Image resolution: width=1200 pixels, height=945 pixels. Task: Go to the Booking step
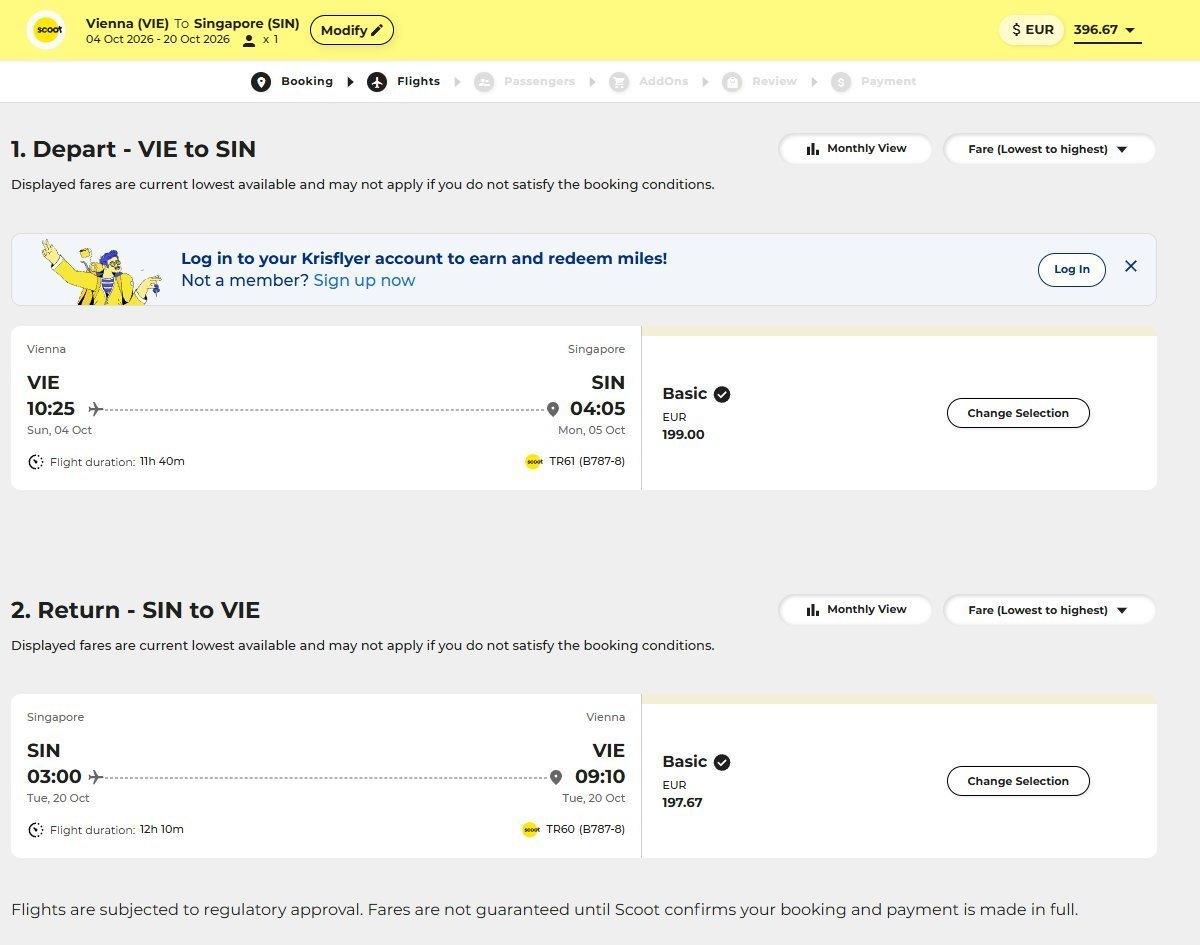pyautogui.click(x=306, y=82)
